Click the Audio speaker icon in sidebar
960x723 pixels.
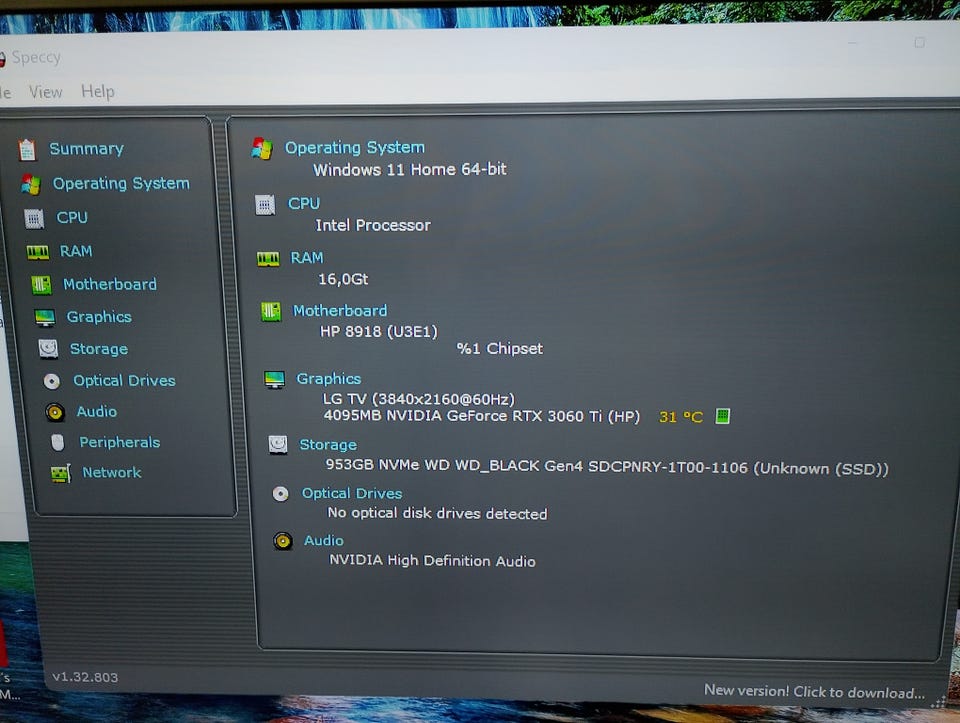[x=54, y=412]
